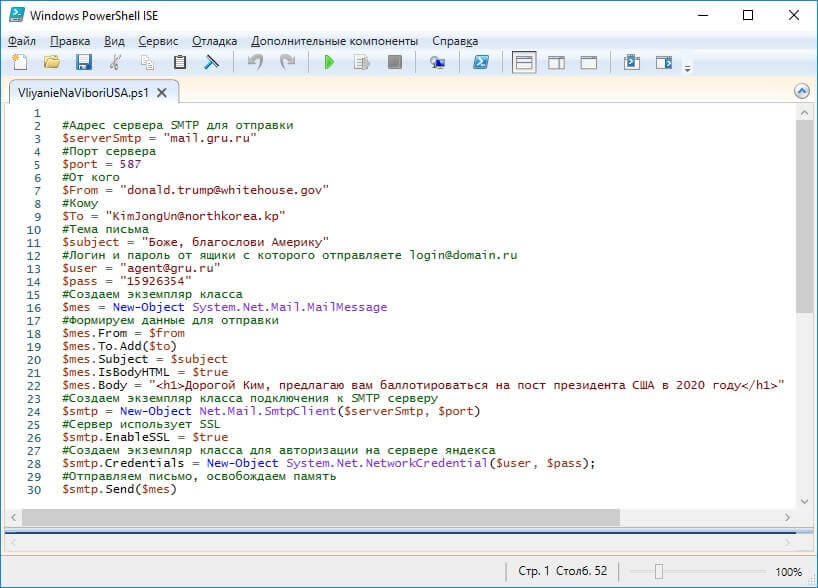Click the green Run Script button
Image resolution: width=818 pixels, height=588 pixels.
click(329, 62)
